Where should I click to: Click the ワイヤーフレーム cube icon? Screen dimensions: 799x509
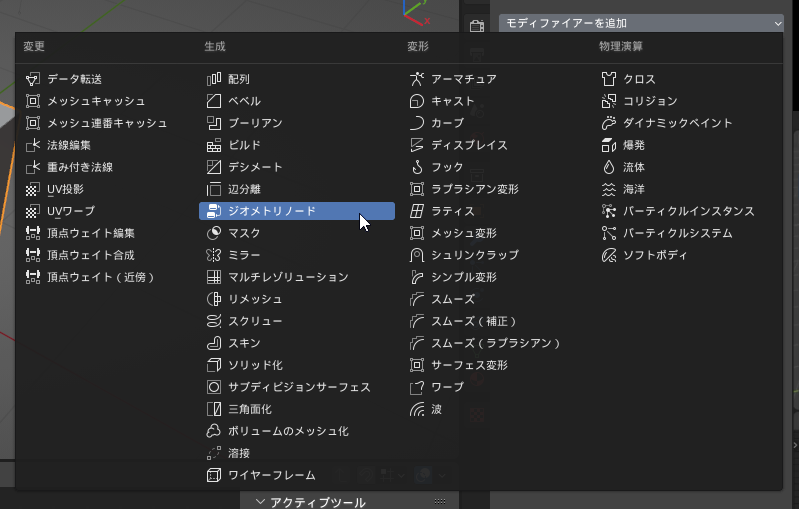coord(213,475)
